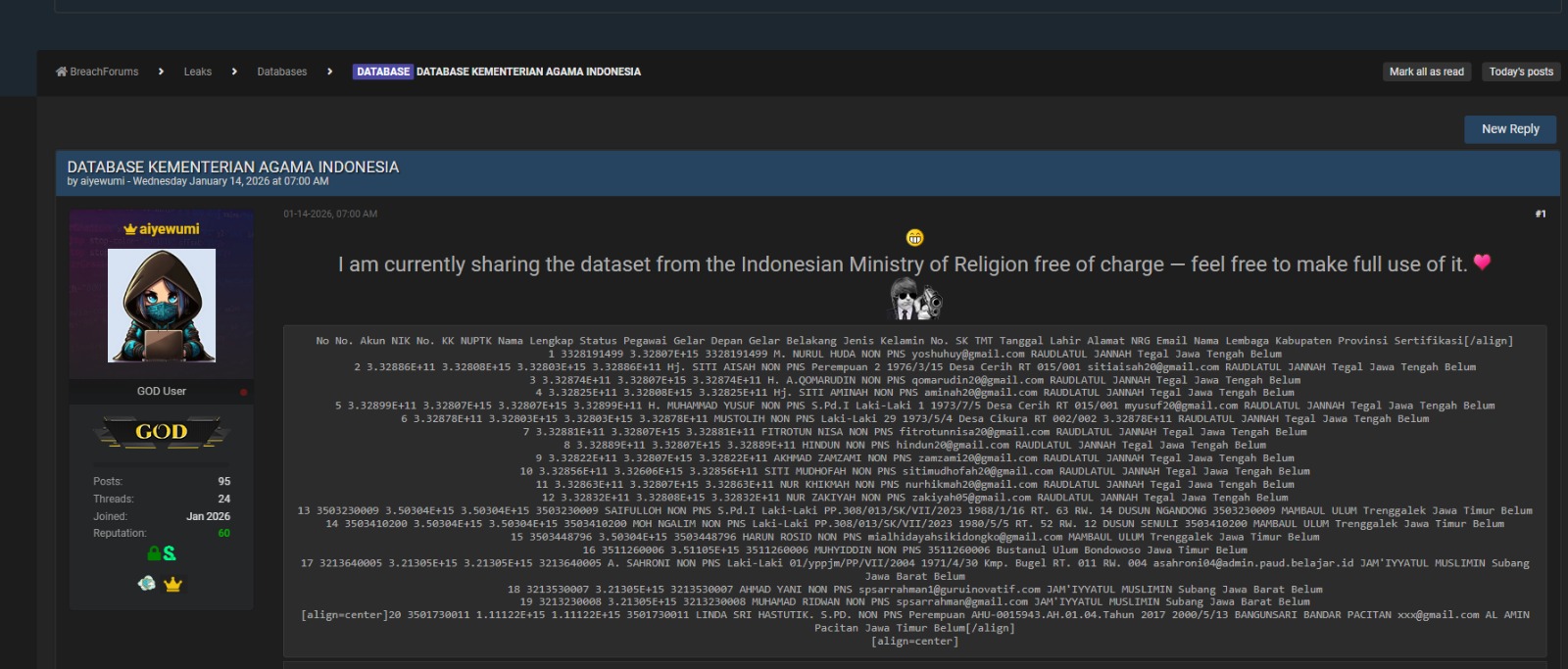Viewport: 1568px width, 669px height.
Task: Click the post timestamp 01-14-2026, 07:00 AM
Action: click(x=330, y=214)
